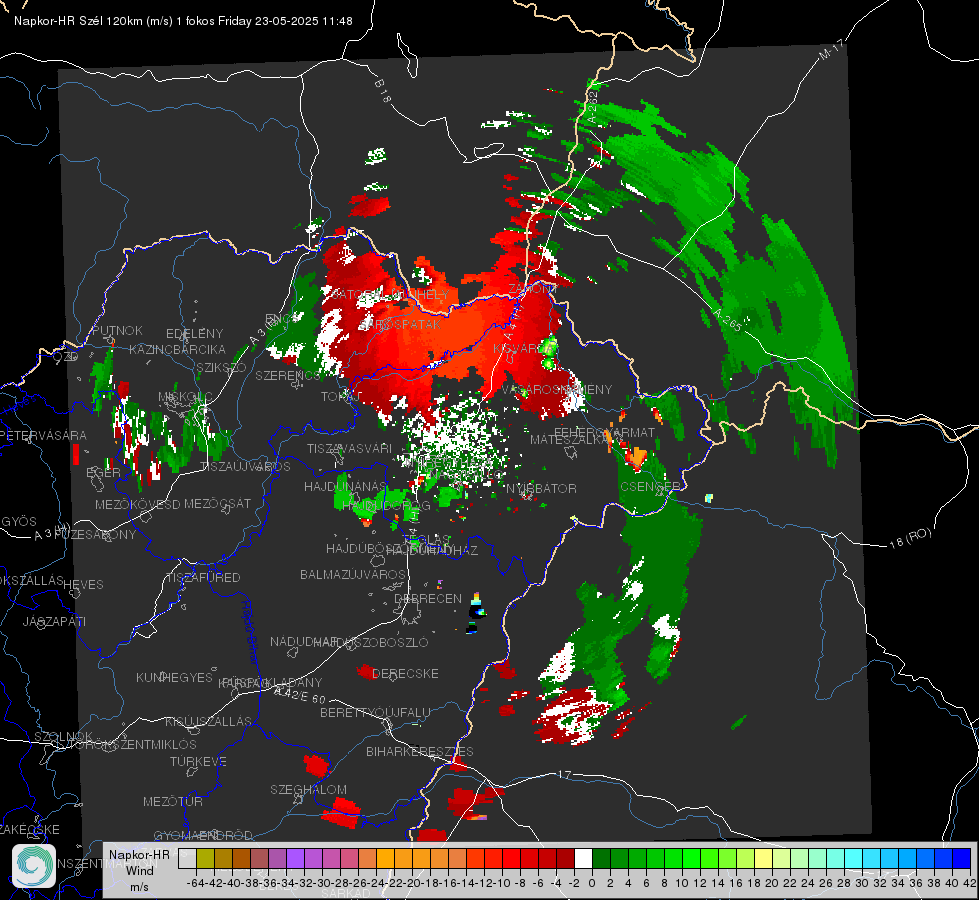The height and width of the screenshot is (900, 979).
Task: Click the EGER city label
Action: (x=104, y=473)
